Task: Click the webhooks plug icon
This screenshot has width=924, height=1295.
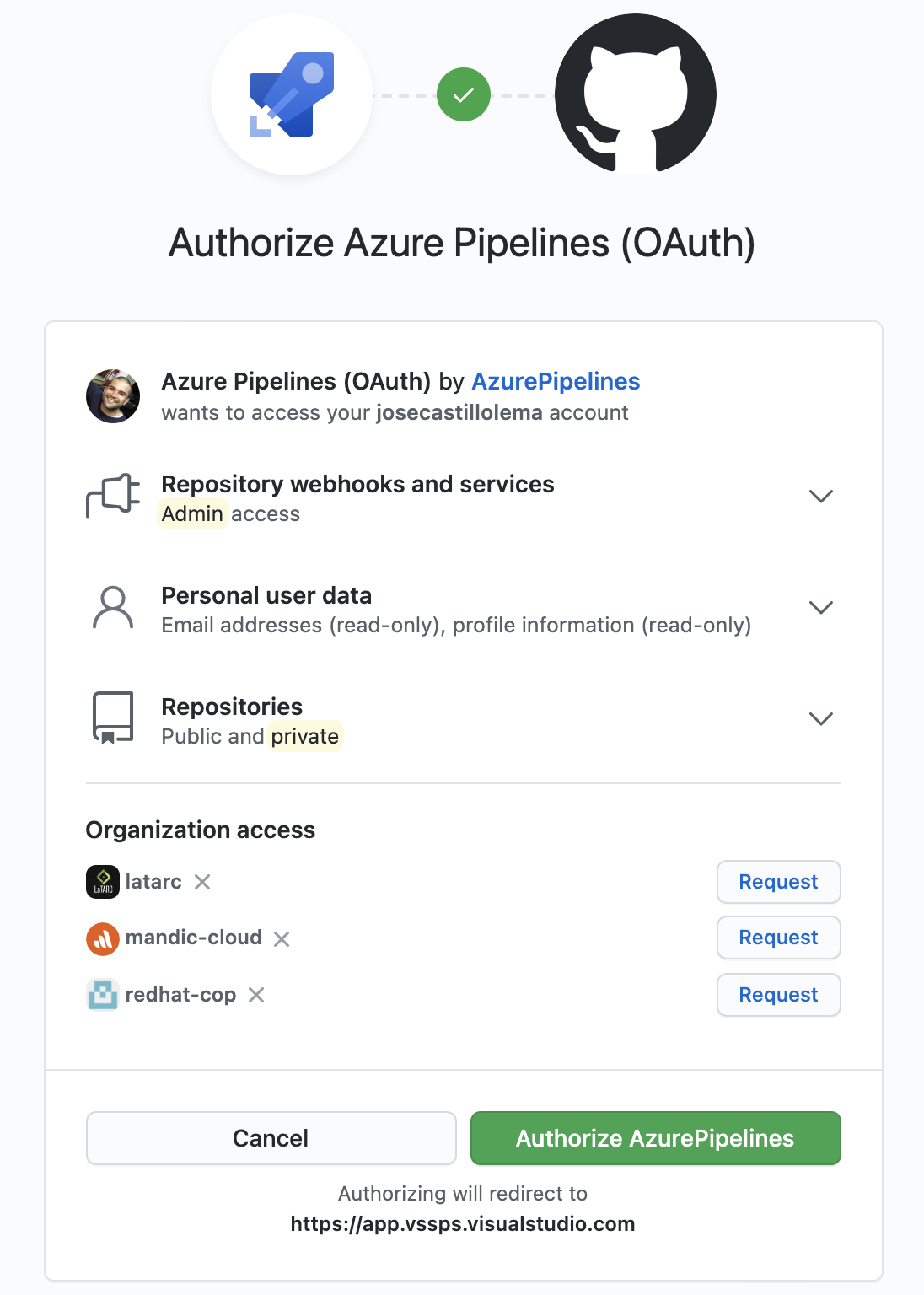Action: tap(113, 496)
